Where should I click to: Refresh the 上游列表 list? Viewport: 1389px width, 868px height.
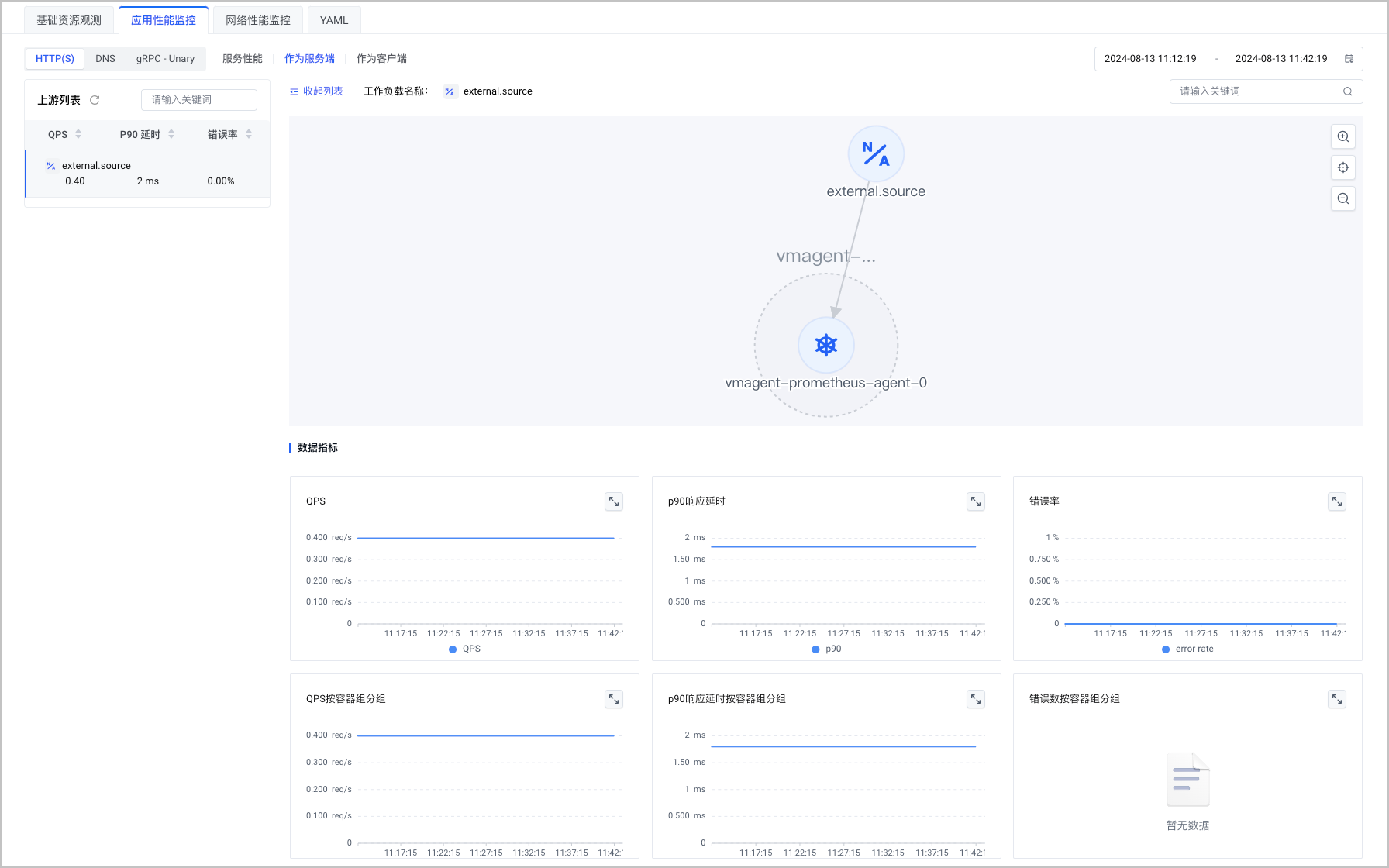pos(95,100)
